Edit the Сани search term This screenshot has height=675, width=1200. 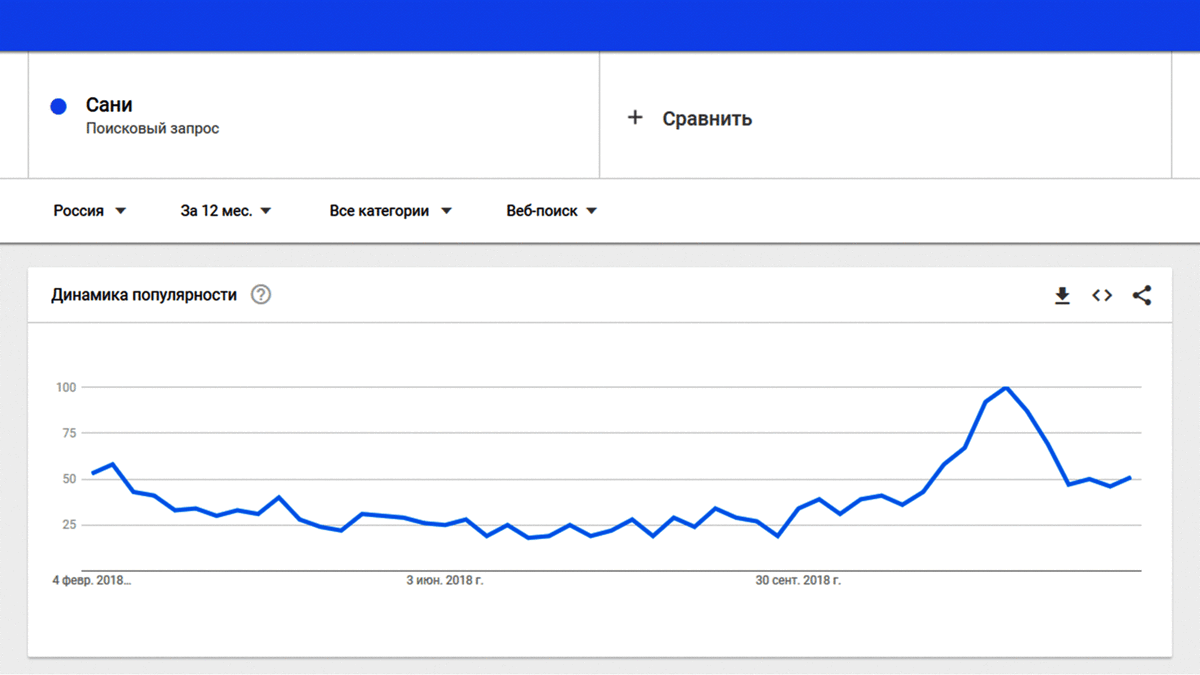pos(109,105)
